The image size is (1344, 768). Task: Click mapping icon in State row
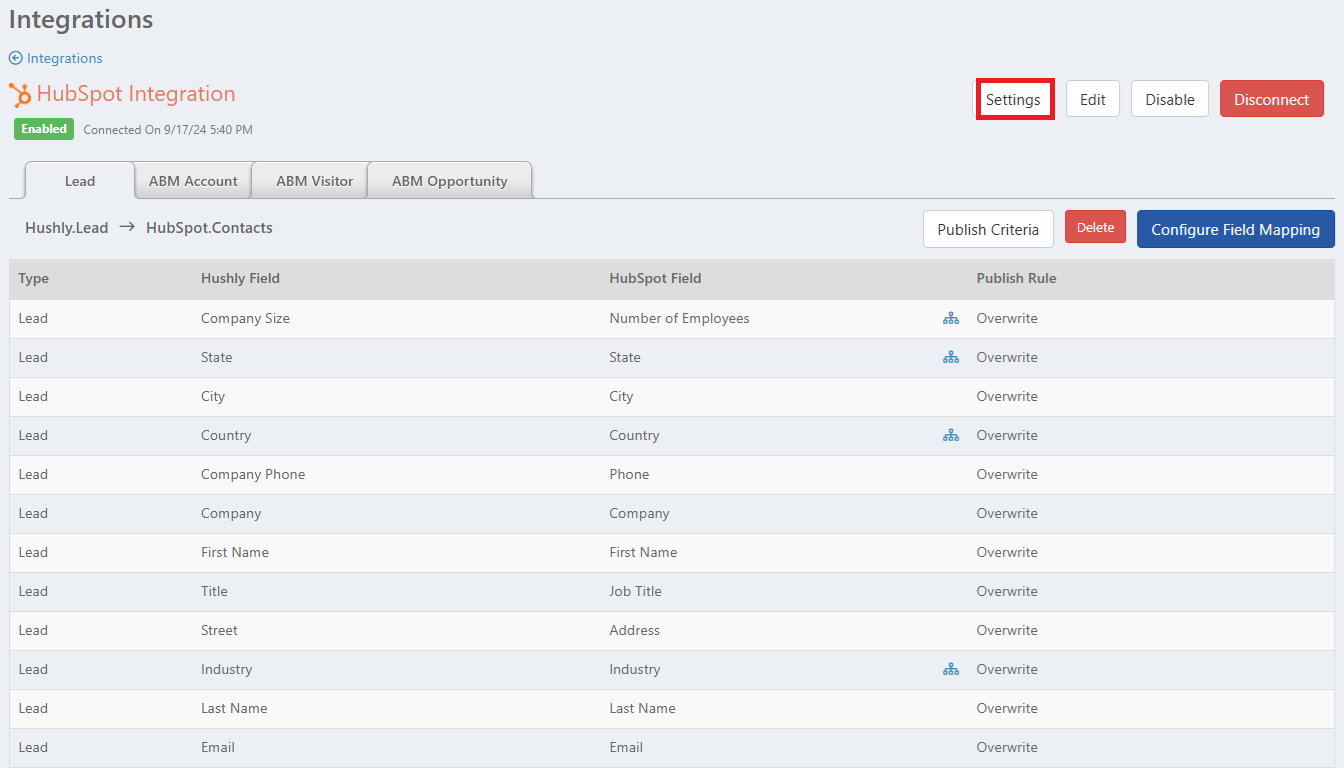tap(950, 358)
